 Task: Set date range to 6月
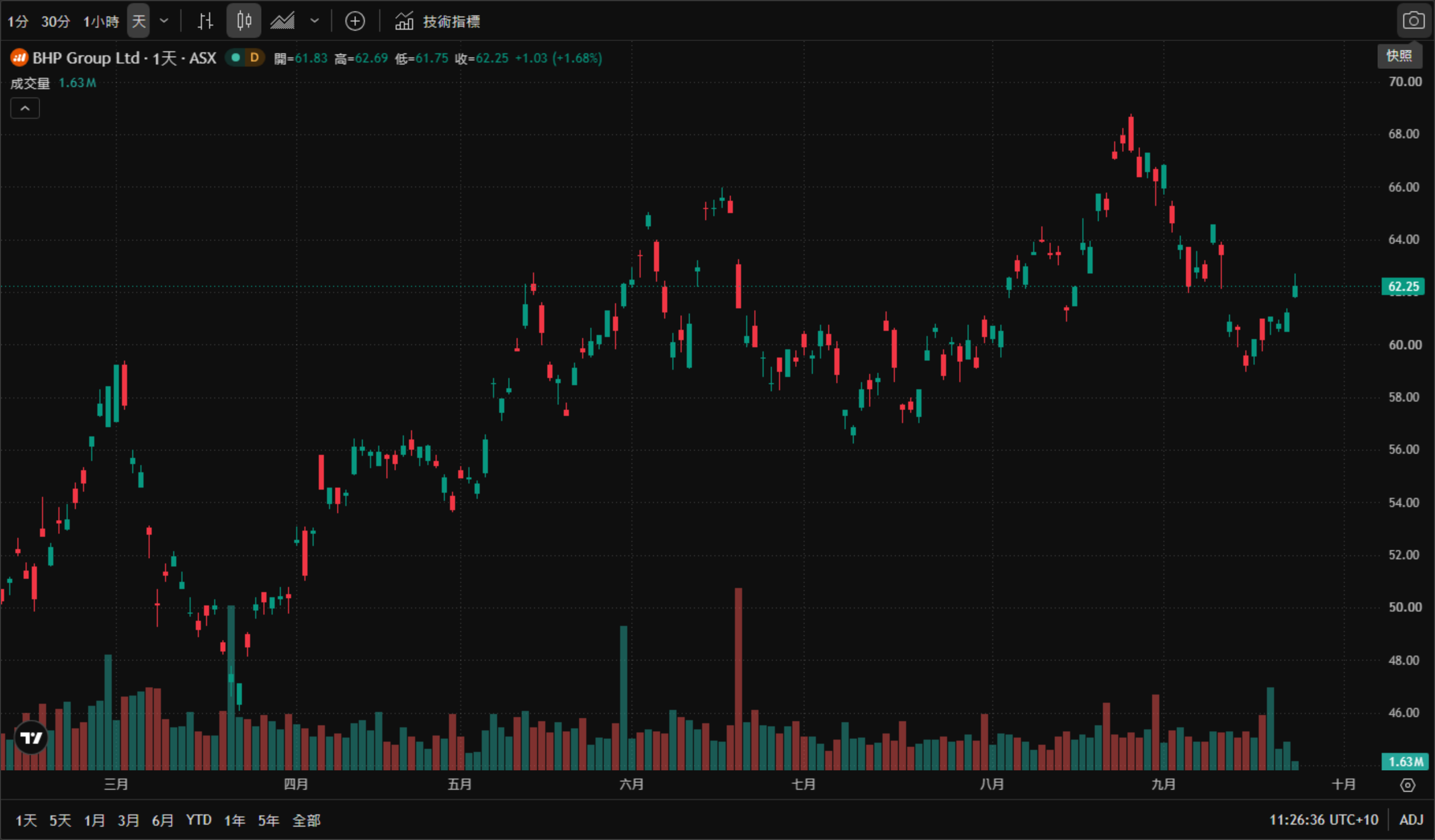(x=162, y=820)
